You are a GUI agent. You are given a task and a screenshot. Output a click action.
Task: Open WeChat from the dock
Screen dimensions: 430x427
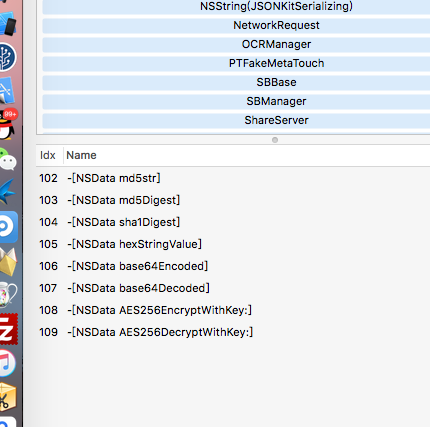coord(7,159)
